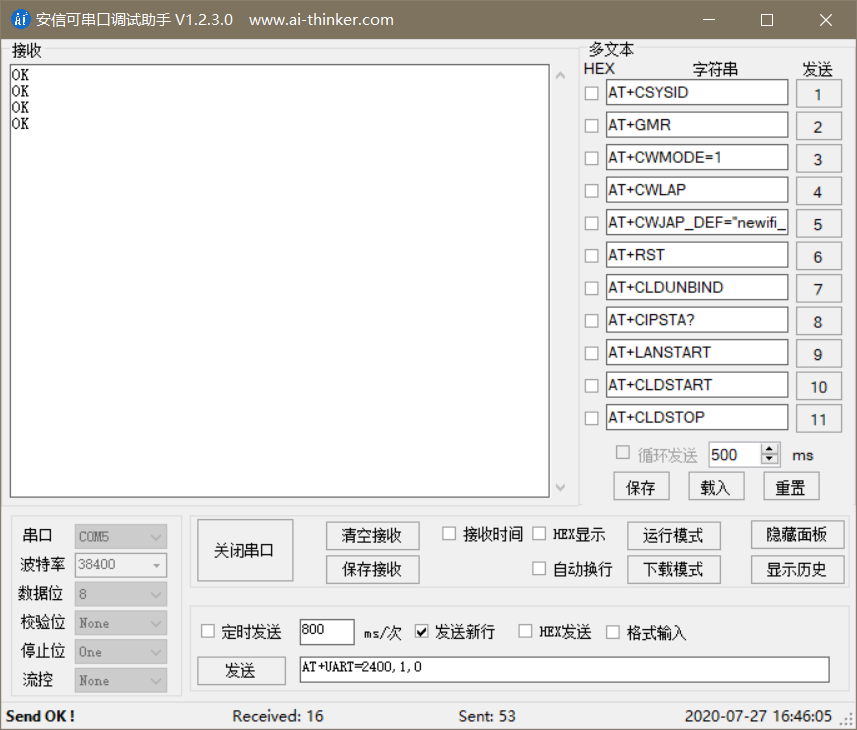This screenshot has width=857, height=730.
Task: Open the 停止位 One dropdown
Action: 121,652
